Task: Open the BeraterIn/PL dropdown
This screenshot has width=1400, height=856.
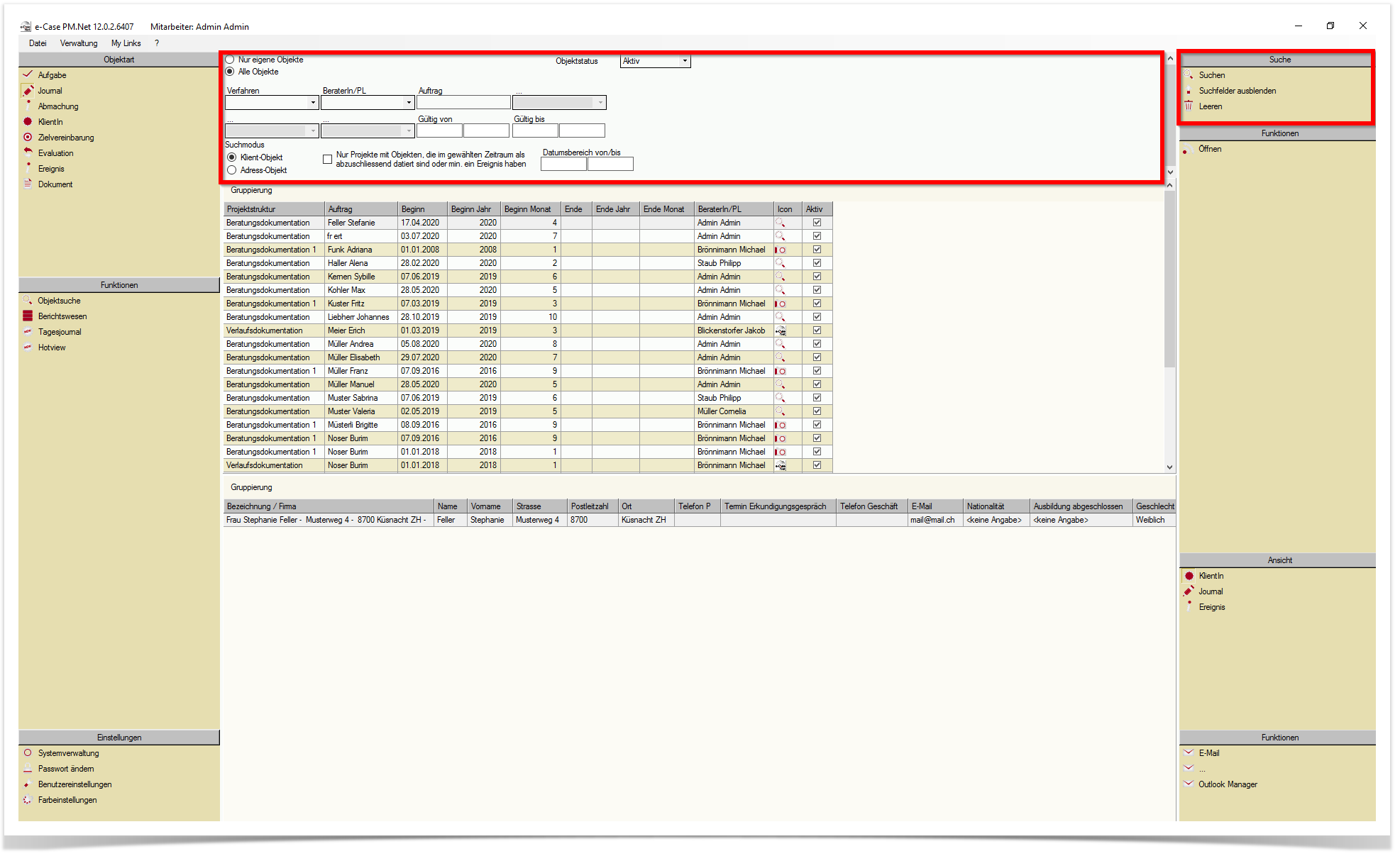Action: [367, 103]
